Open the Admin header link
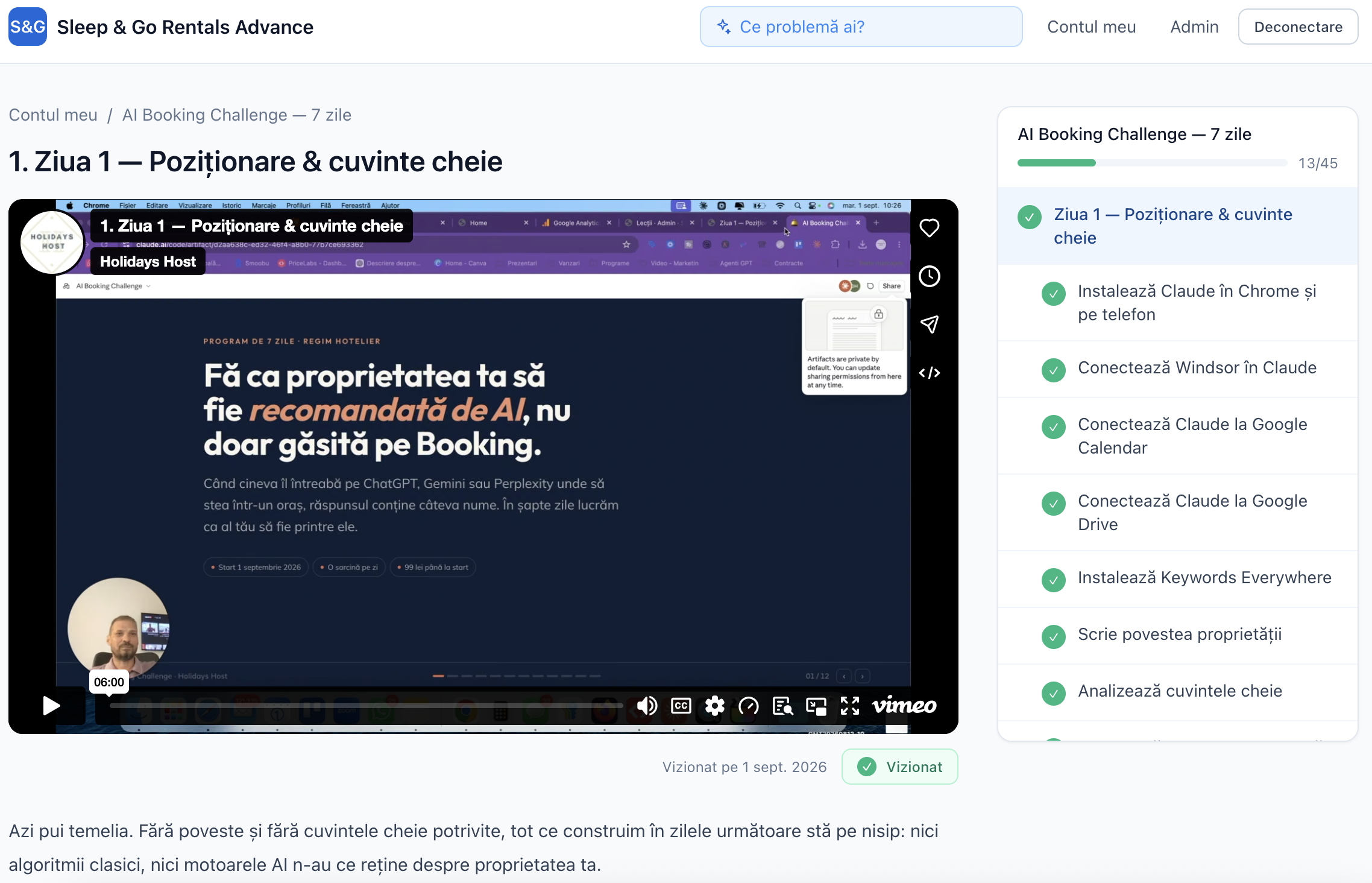The image size is (1372, 883). point(1194,27)
